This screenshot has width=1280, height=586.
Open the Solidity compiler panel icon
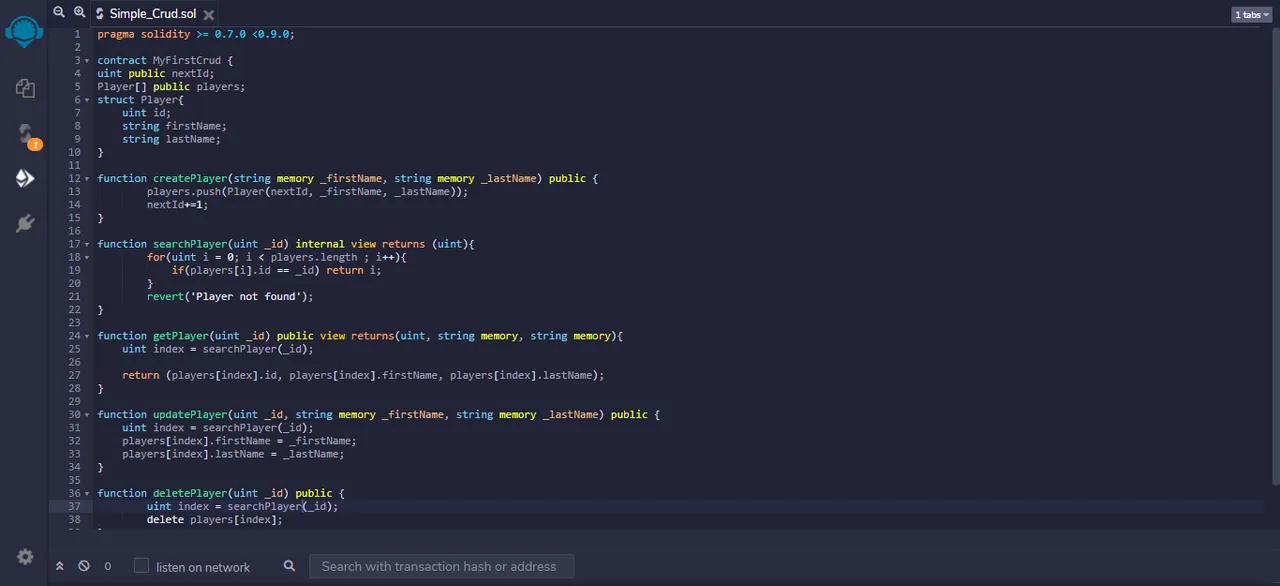click(x=26, y=134)
